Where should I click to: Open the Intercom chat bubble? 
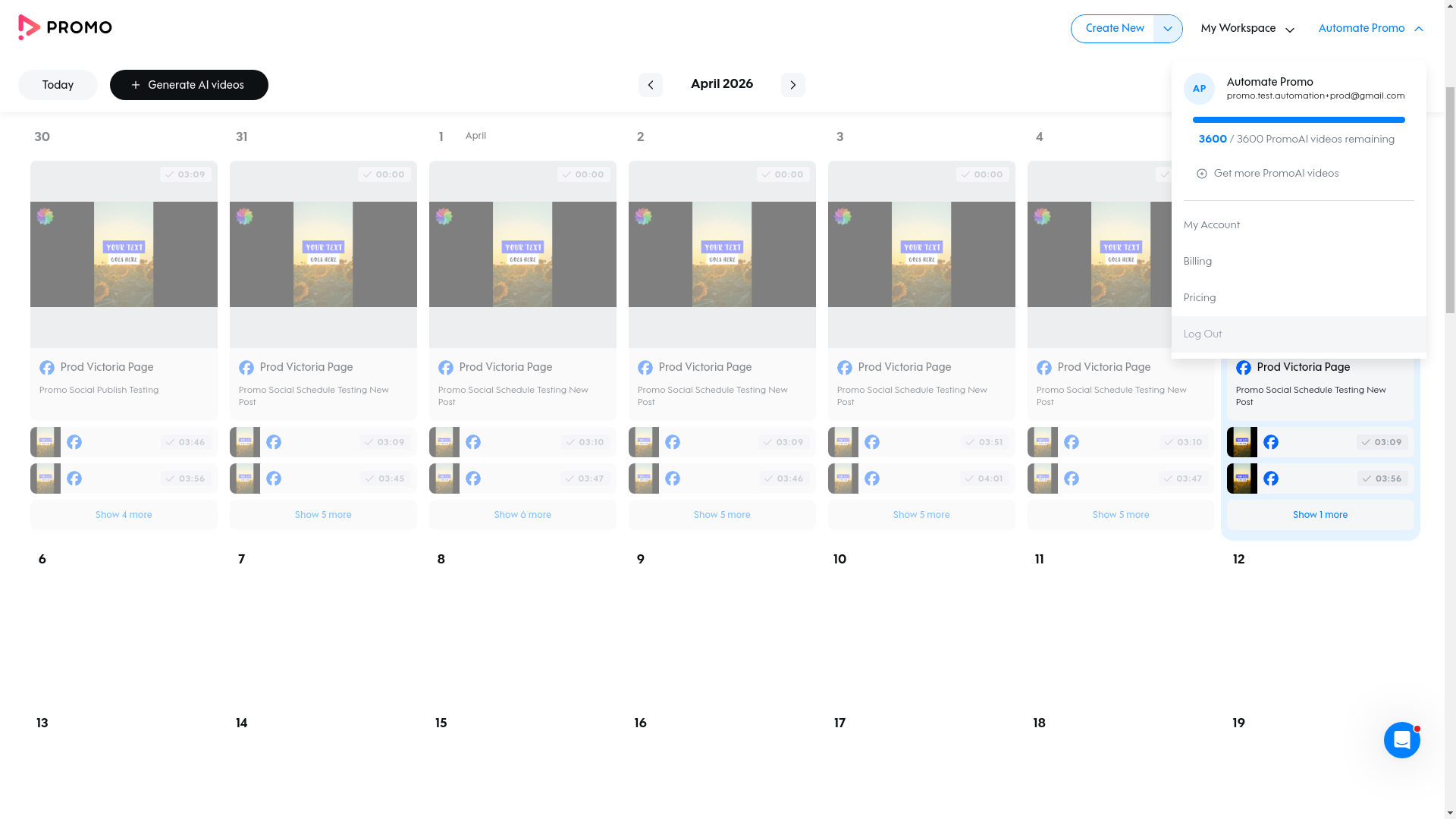[1401, 740]
